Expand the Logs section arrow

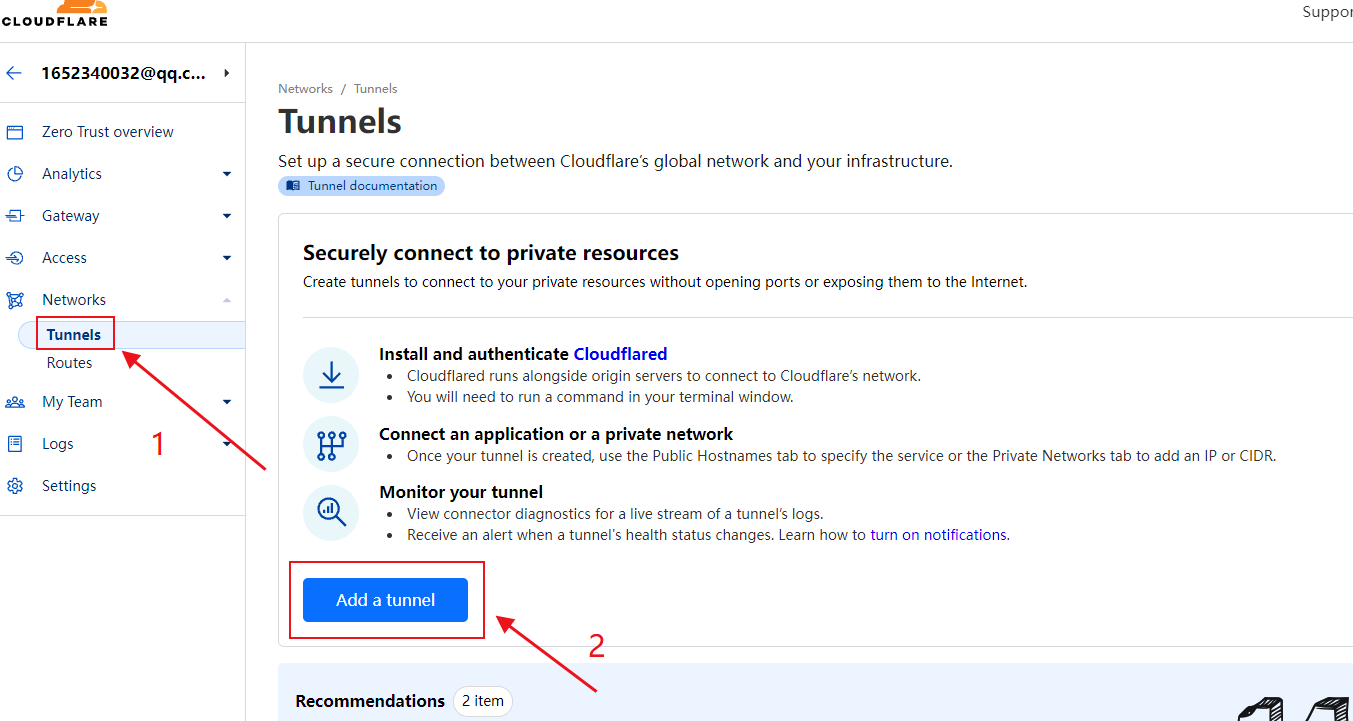(x=227, y=444)
